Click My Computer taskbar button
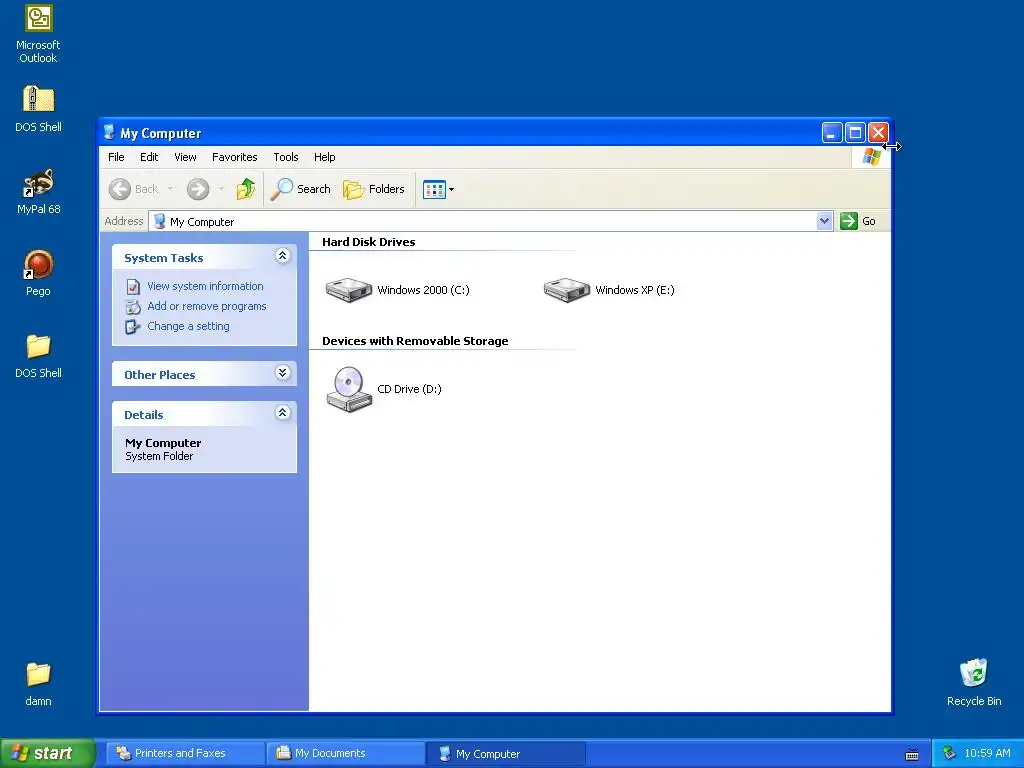The width and height of the screenshot is (1024, 768). 505,753
